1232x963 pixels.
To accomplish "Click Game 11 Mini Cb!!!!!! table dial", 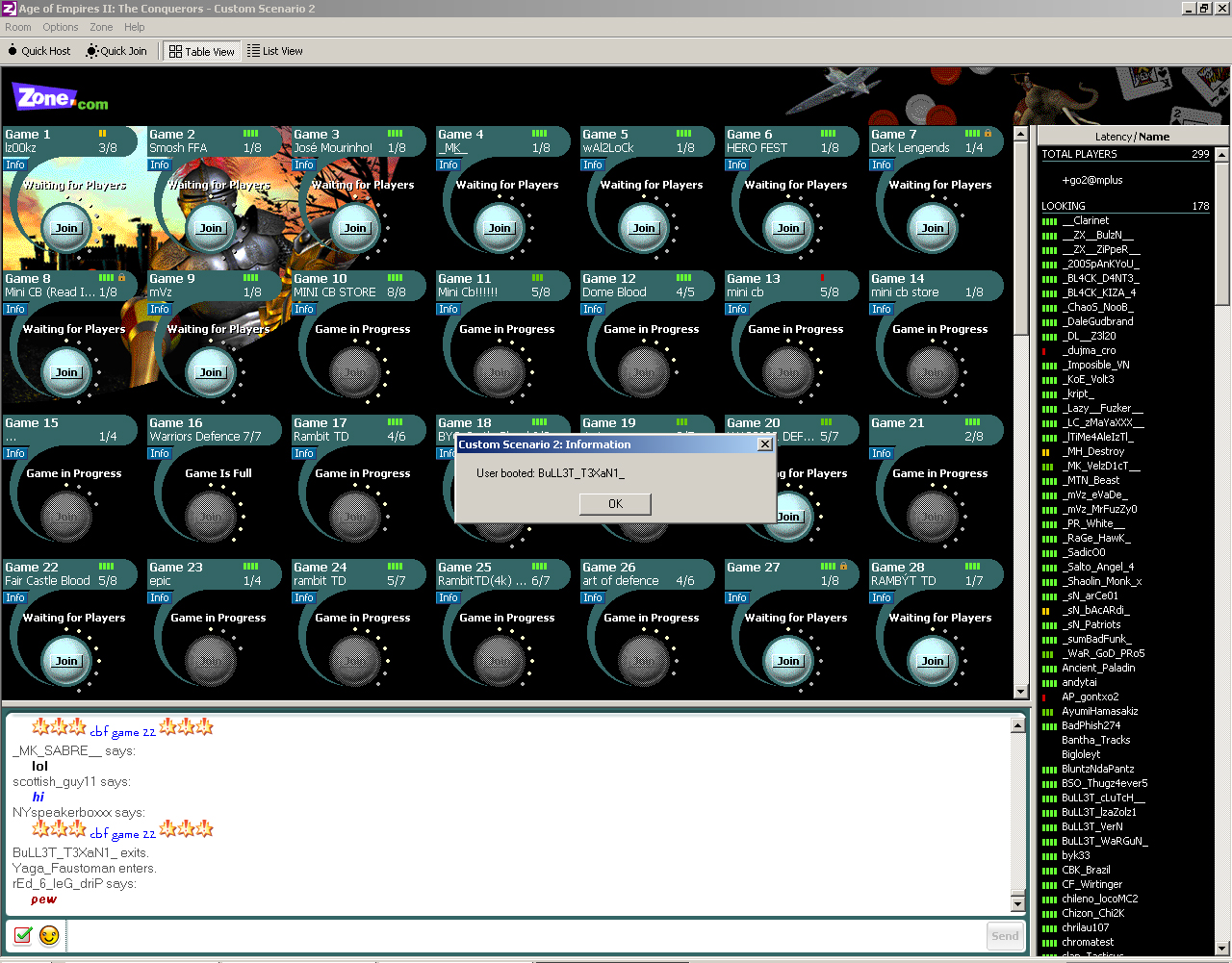I will coord(500,372).
